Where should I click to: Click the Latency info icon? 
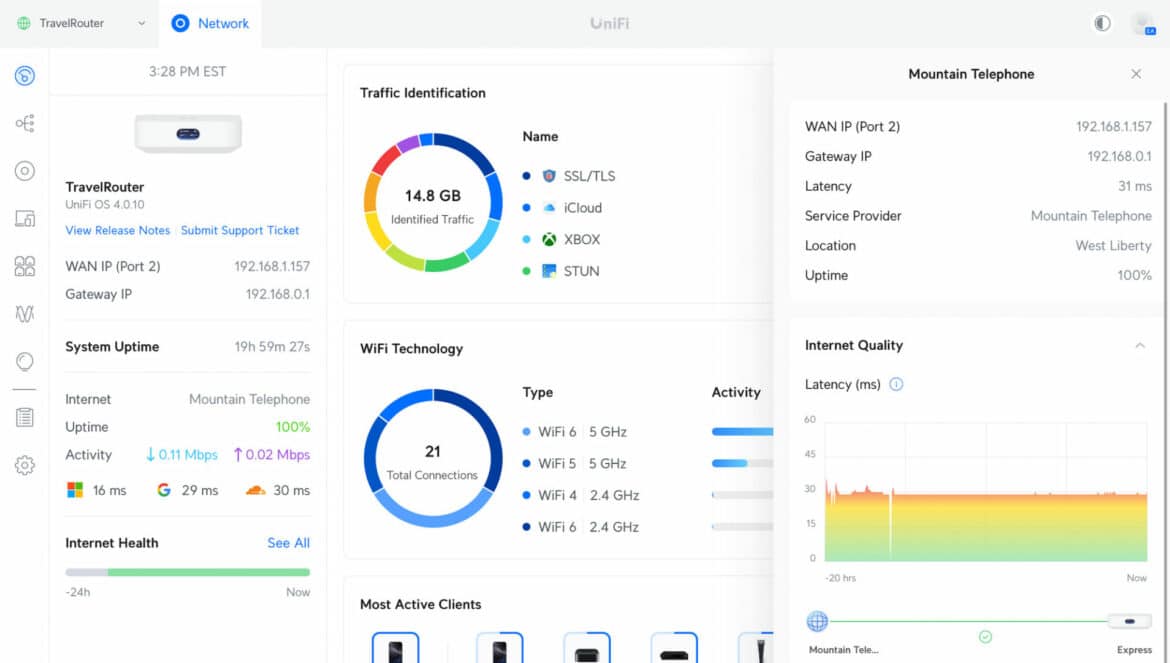pyautogui.click(x=896, y=384)
